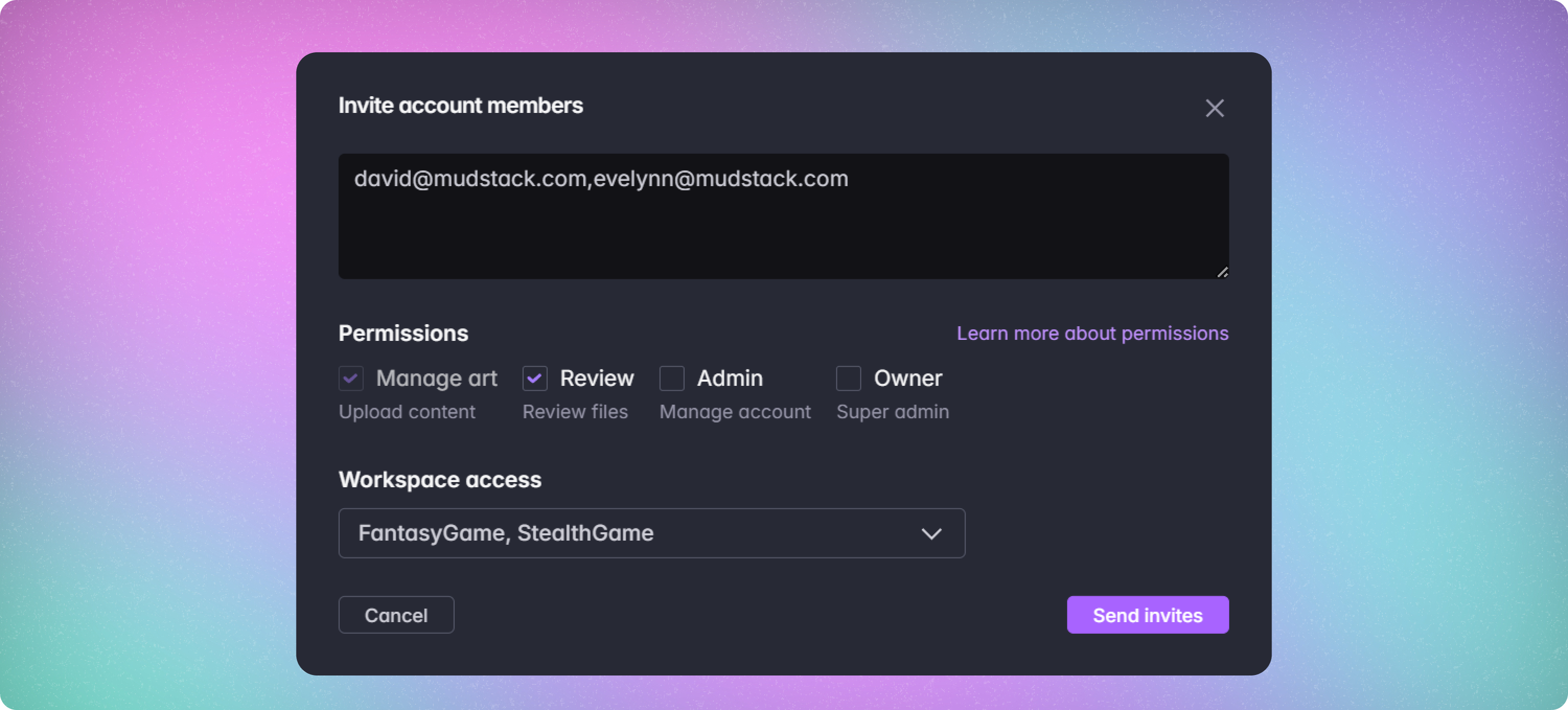Toggle the Manage art checkbox
The height and width of the screenshot is (710, 1568).
[x=351, y=378]
